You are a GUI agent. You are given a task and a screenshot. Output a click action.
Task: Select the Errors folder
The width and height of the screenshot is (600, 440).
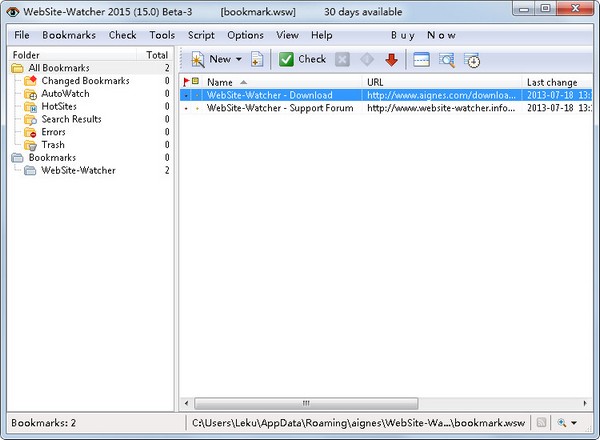53,132
